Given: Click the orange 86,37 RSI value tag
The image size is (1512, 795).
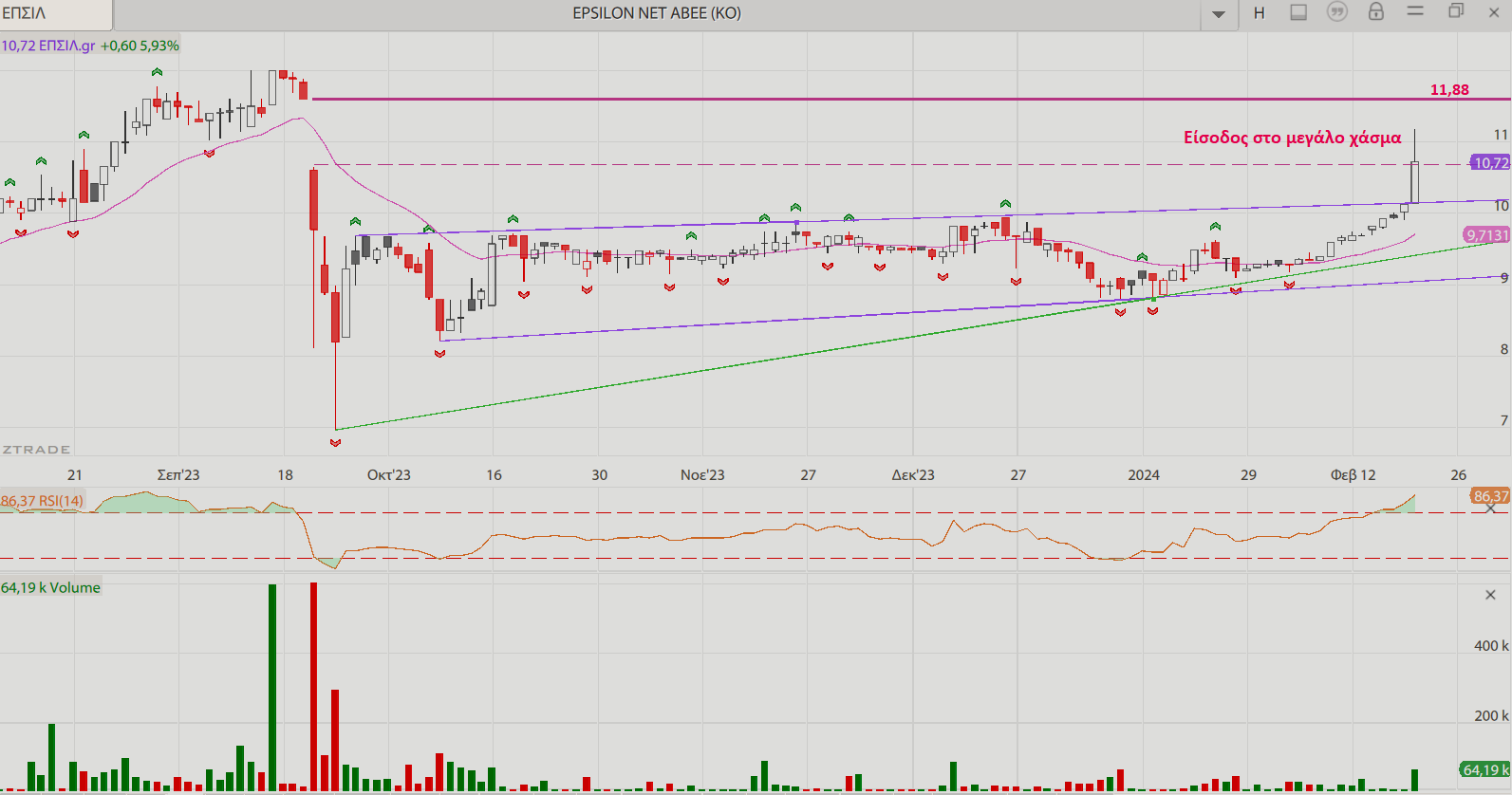Looking at the screenshot, I should click(x=1490, y=496).
